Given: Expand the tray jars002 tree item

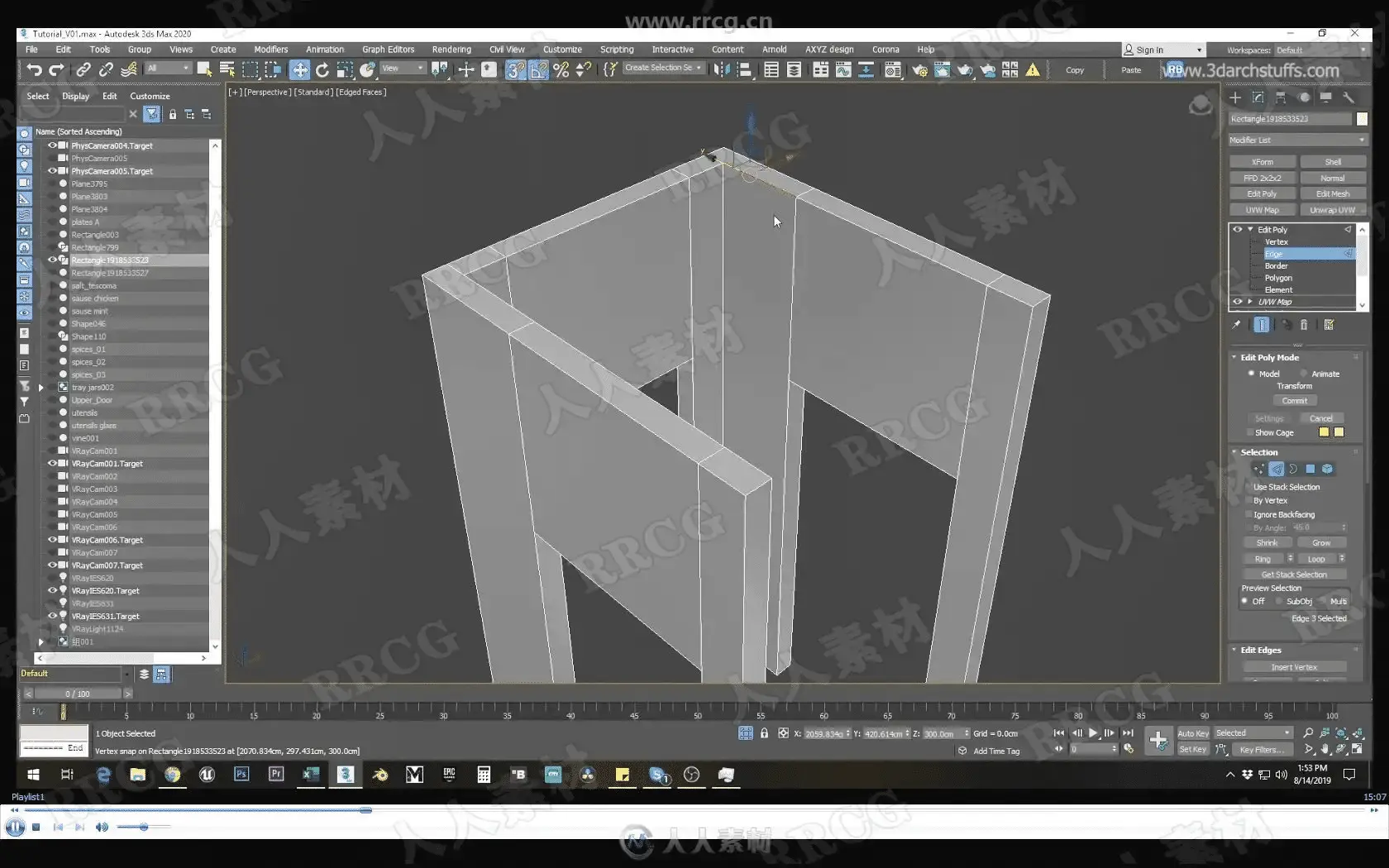Looking at the screenshot, I should click(x=41, y=387).
